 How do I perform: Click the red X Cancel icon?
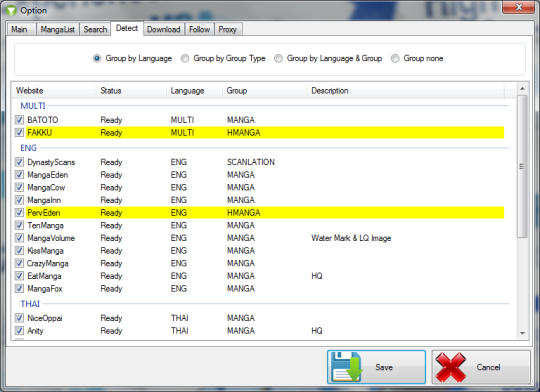450,367
